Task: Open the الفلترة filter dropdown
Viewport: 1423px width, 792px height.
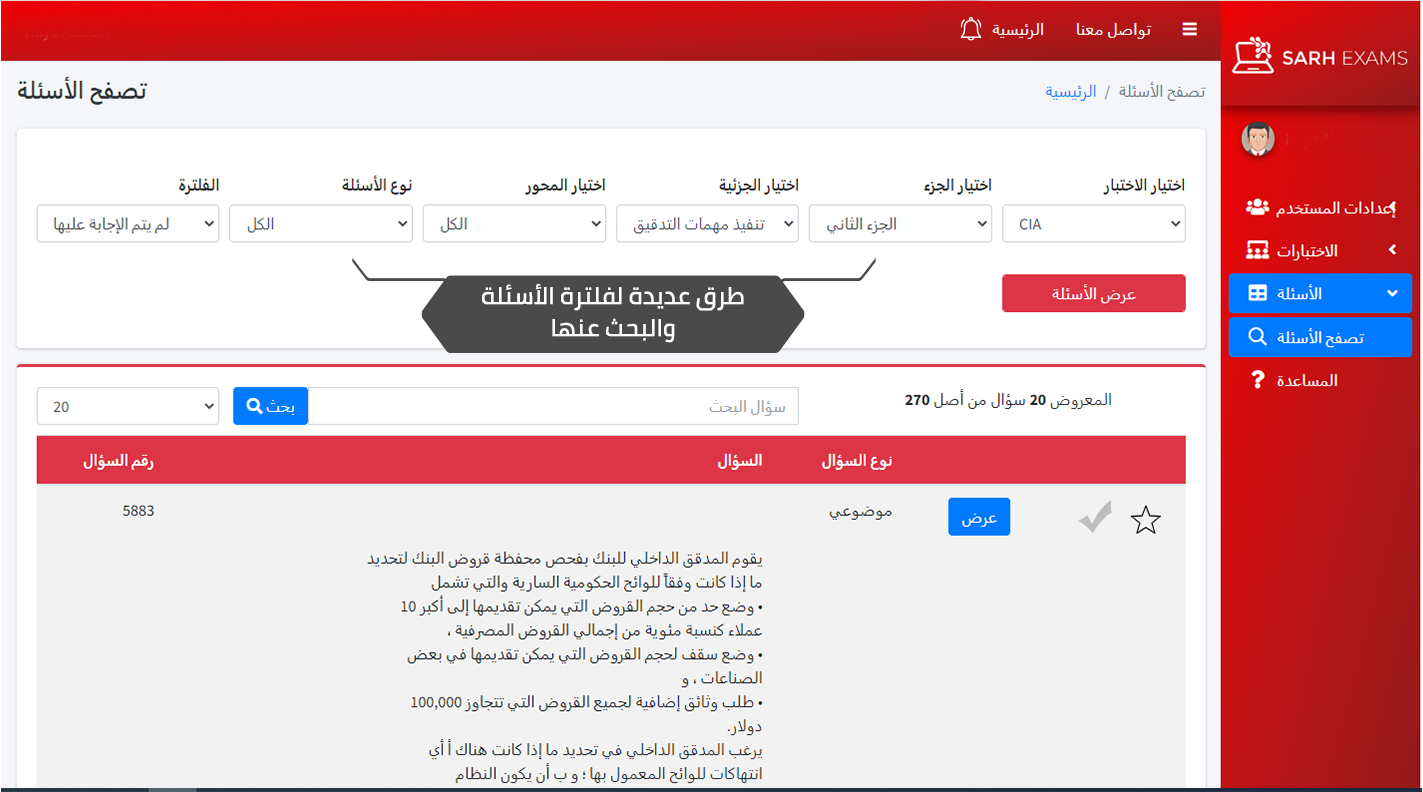Action: point(128,224)
